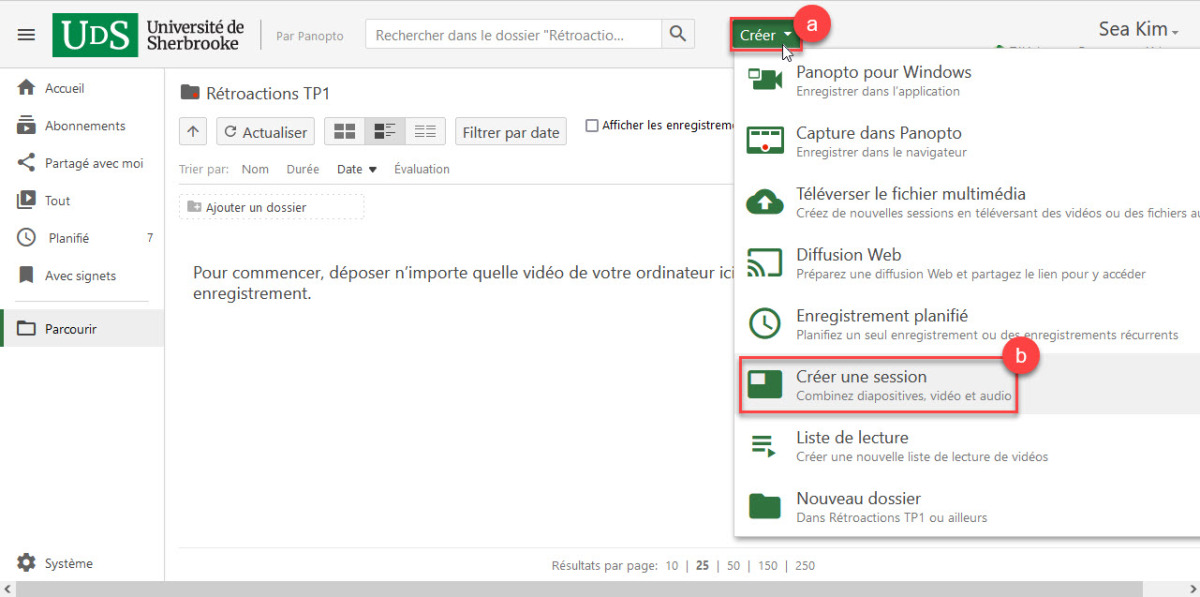
Task: Open Partagé avec moi section
Action: click(x=93, y=163)
